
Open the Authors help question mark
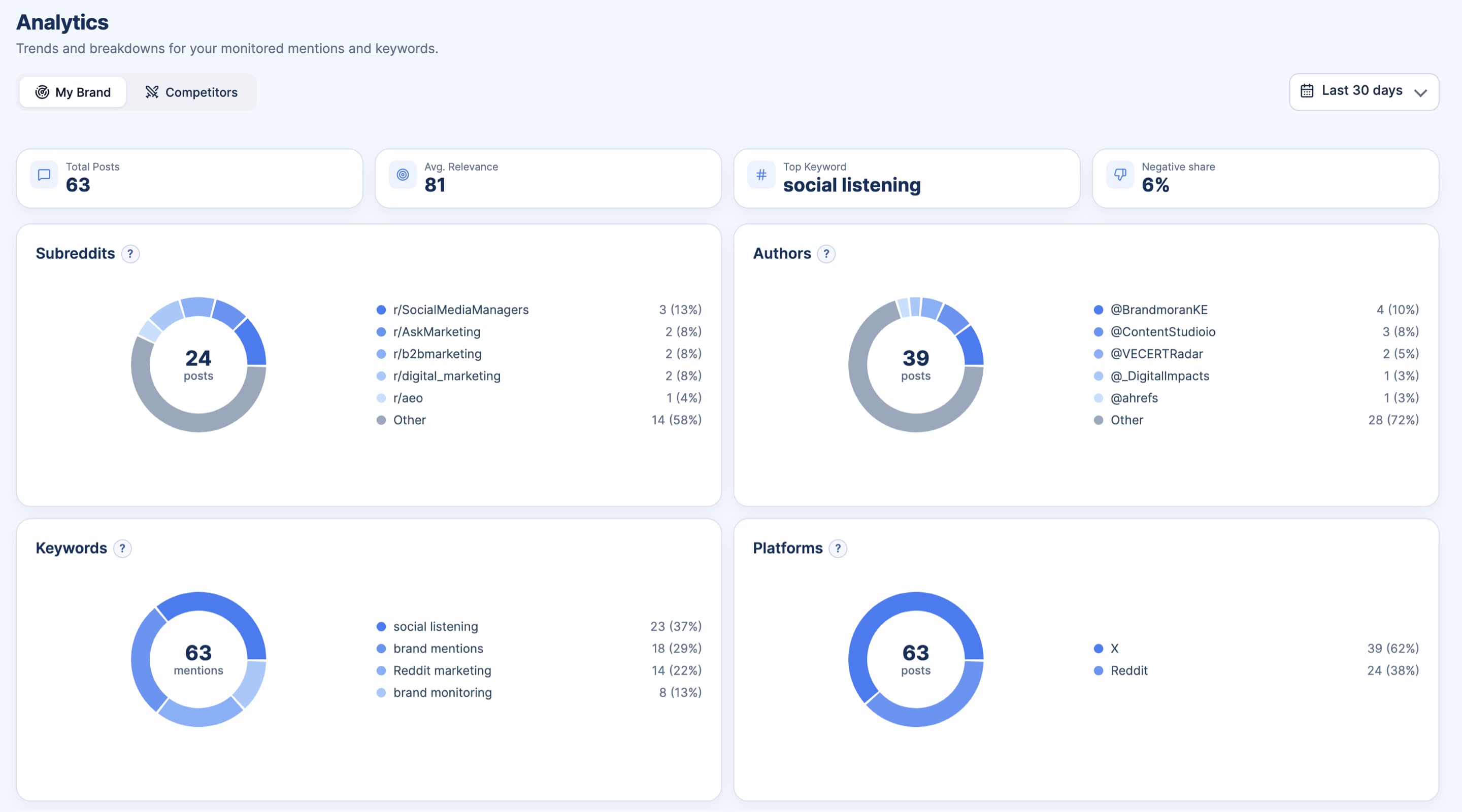point(826,254)
